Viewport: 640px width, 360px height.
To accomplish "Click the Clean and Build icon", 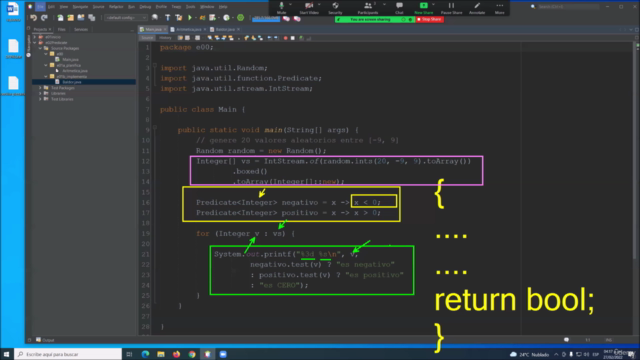I will (178, 18).
